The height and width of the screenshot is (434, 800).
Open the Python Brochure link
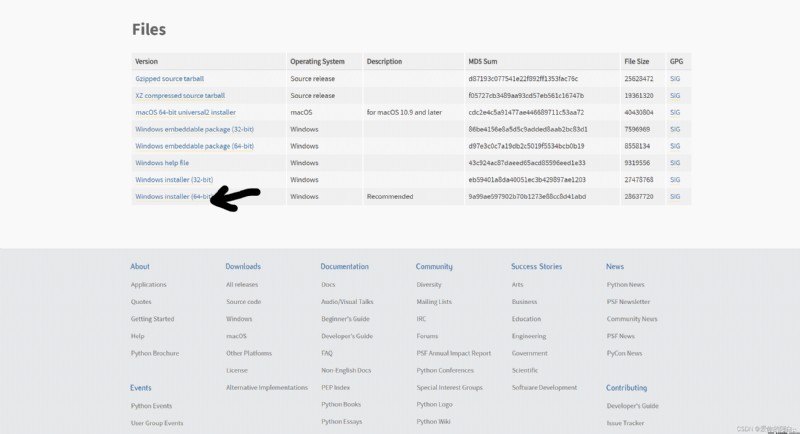tap(155, 353)
